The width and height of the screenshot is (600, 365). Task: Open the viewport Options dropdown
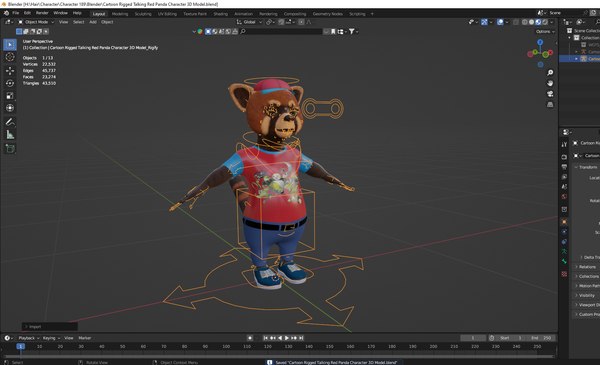point(545,32)
